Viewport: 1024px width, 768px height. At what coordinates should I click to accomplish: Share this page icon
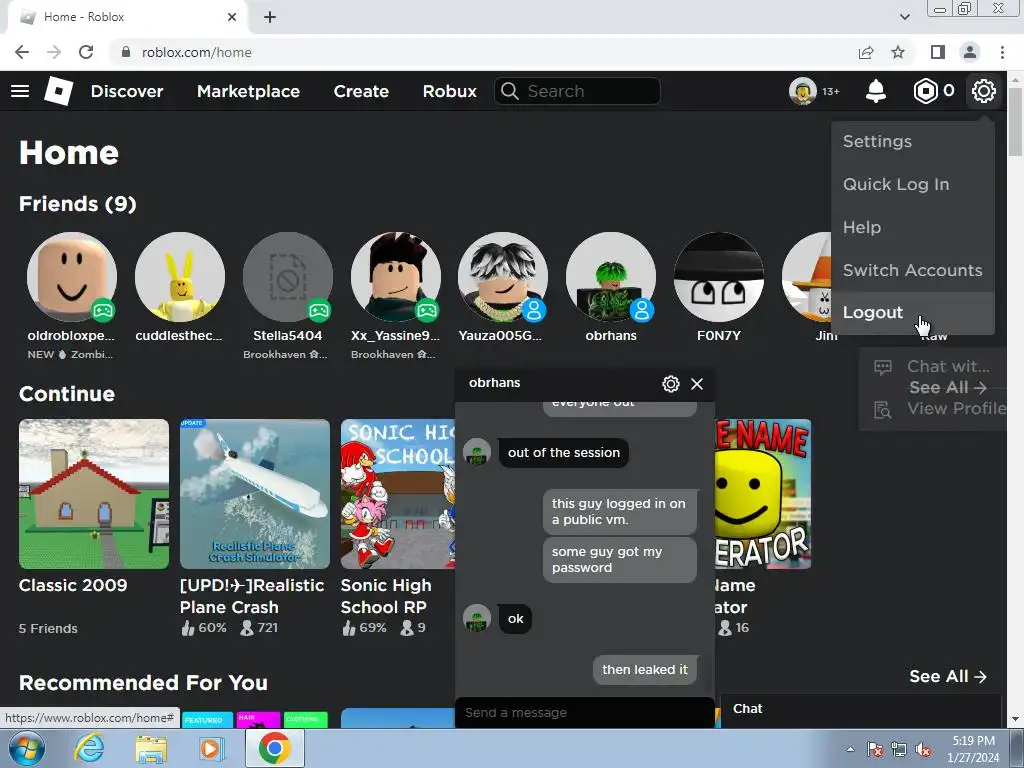866,52
